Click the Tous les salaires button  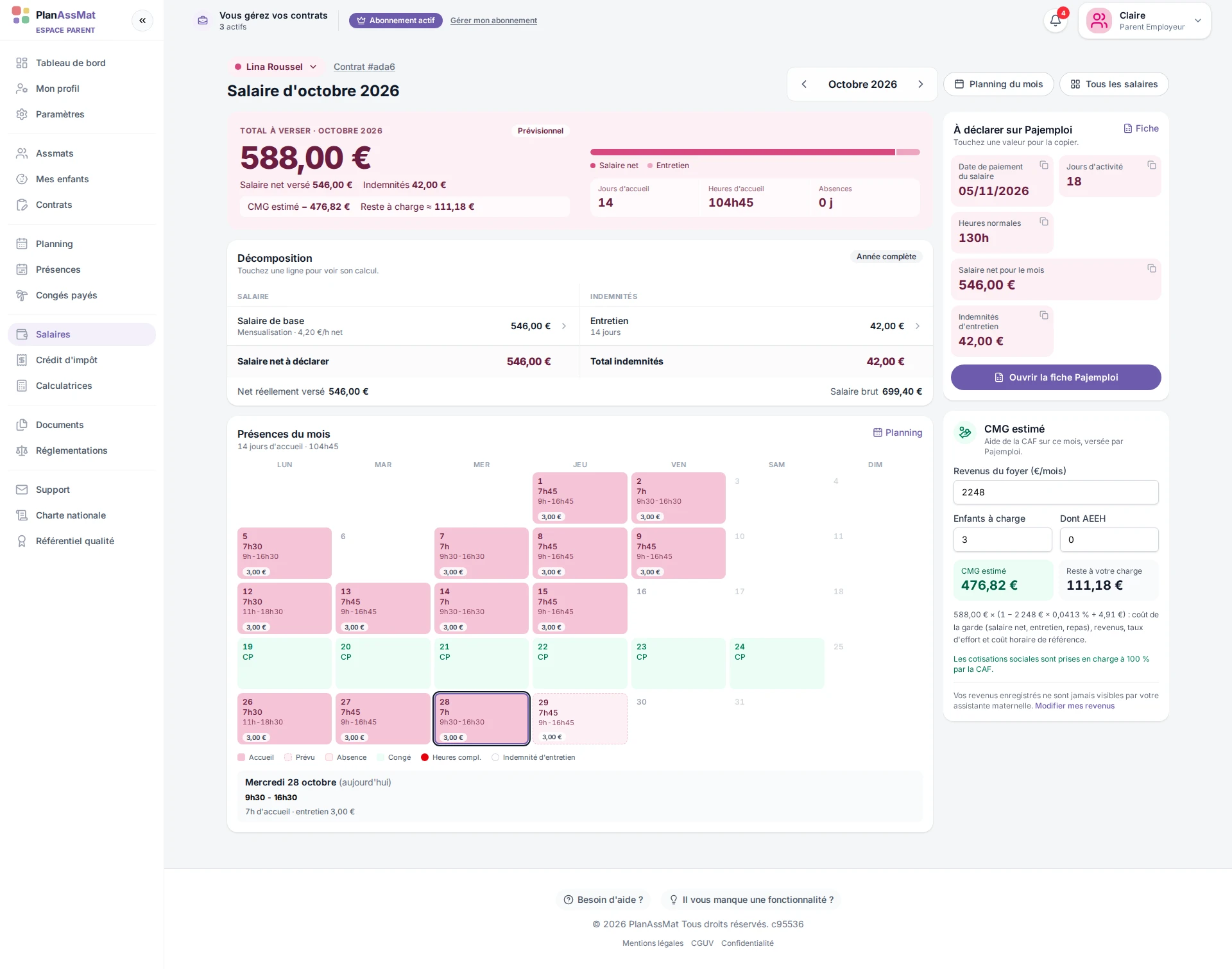click(x=1114, y=84)
